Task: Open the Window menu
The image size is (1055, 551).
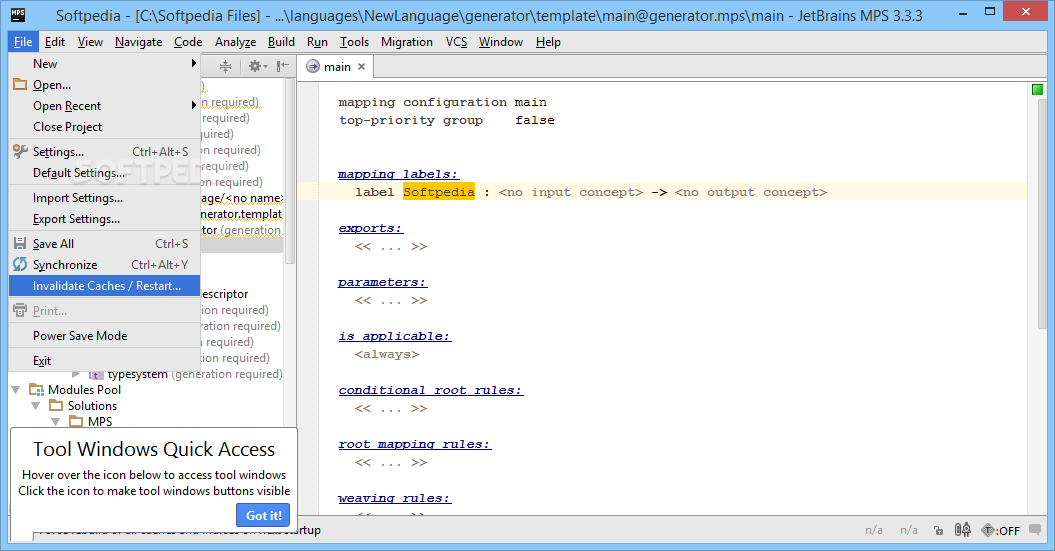Action: click(501, 42)
